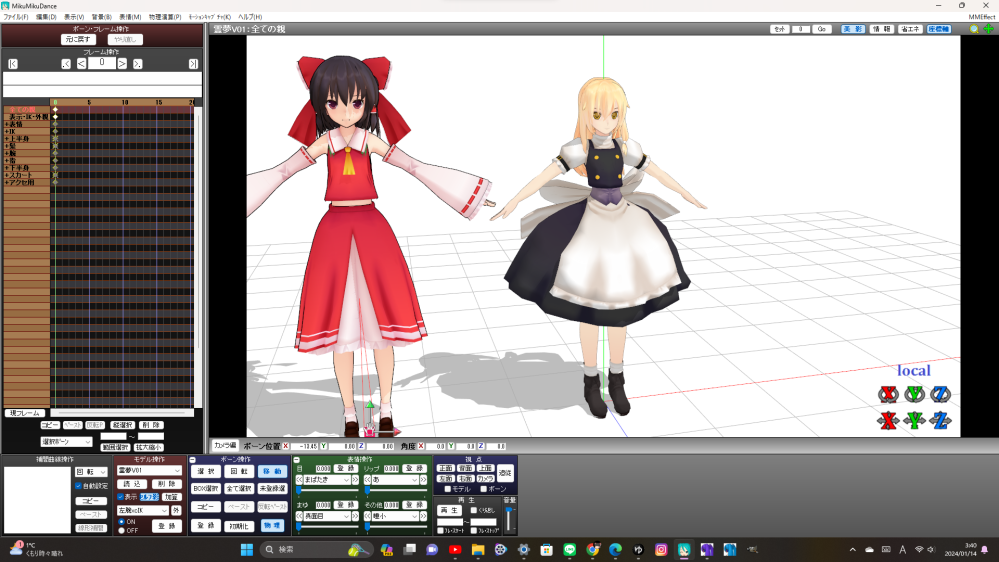The height and width of the screenshot is (562, 999).
Task: Select IK ON radio button
Action: [x=121, y=521]
